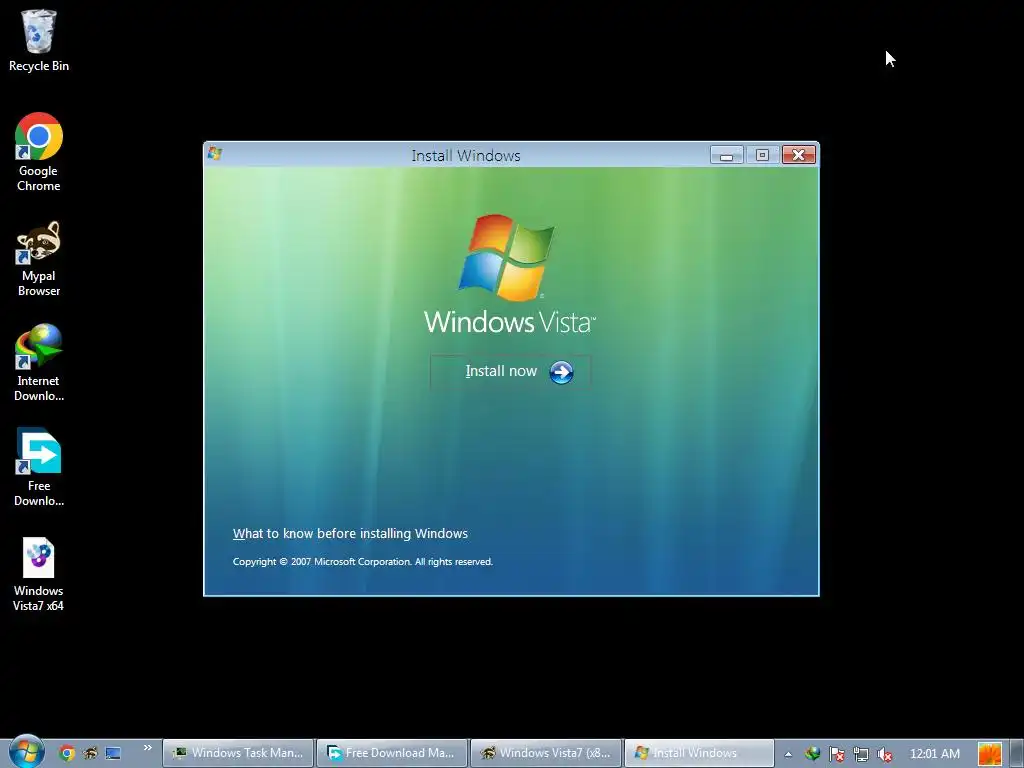Open the Windows Start orb

coord(26,752)
